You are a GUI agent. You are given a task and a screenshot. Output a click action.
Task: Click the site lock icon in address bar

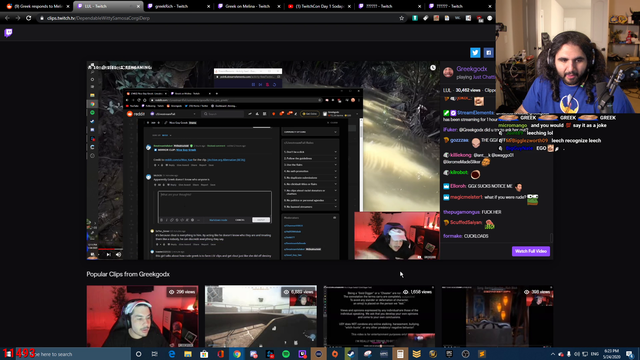pyautogui.click(x=42, y=18)
